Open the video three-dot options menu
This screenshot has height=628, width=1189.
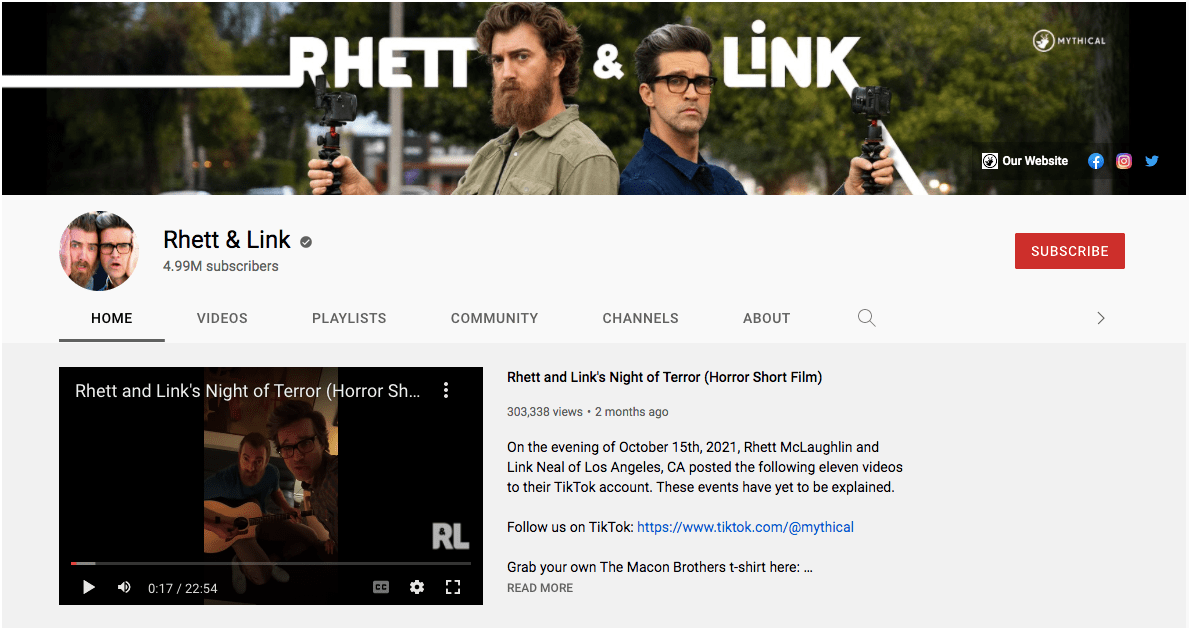coord(446,390)
